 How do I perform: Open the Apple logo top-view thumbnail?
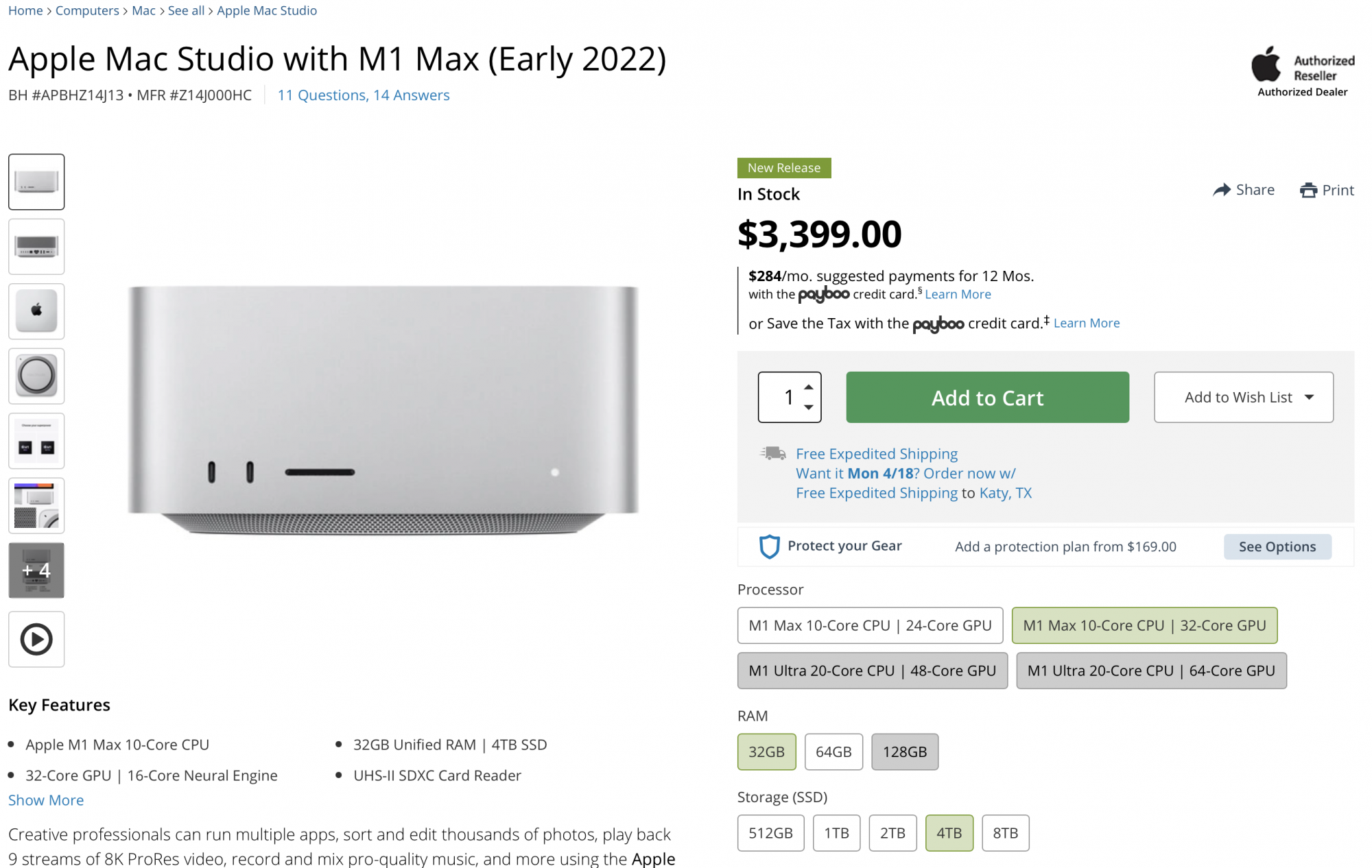(x=36, y=311)
